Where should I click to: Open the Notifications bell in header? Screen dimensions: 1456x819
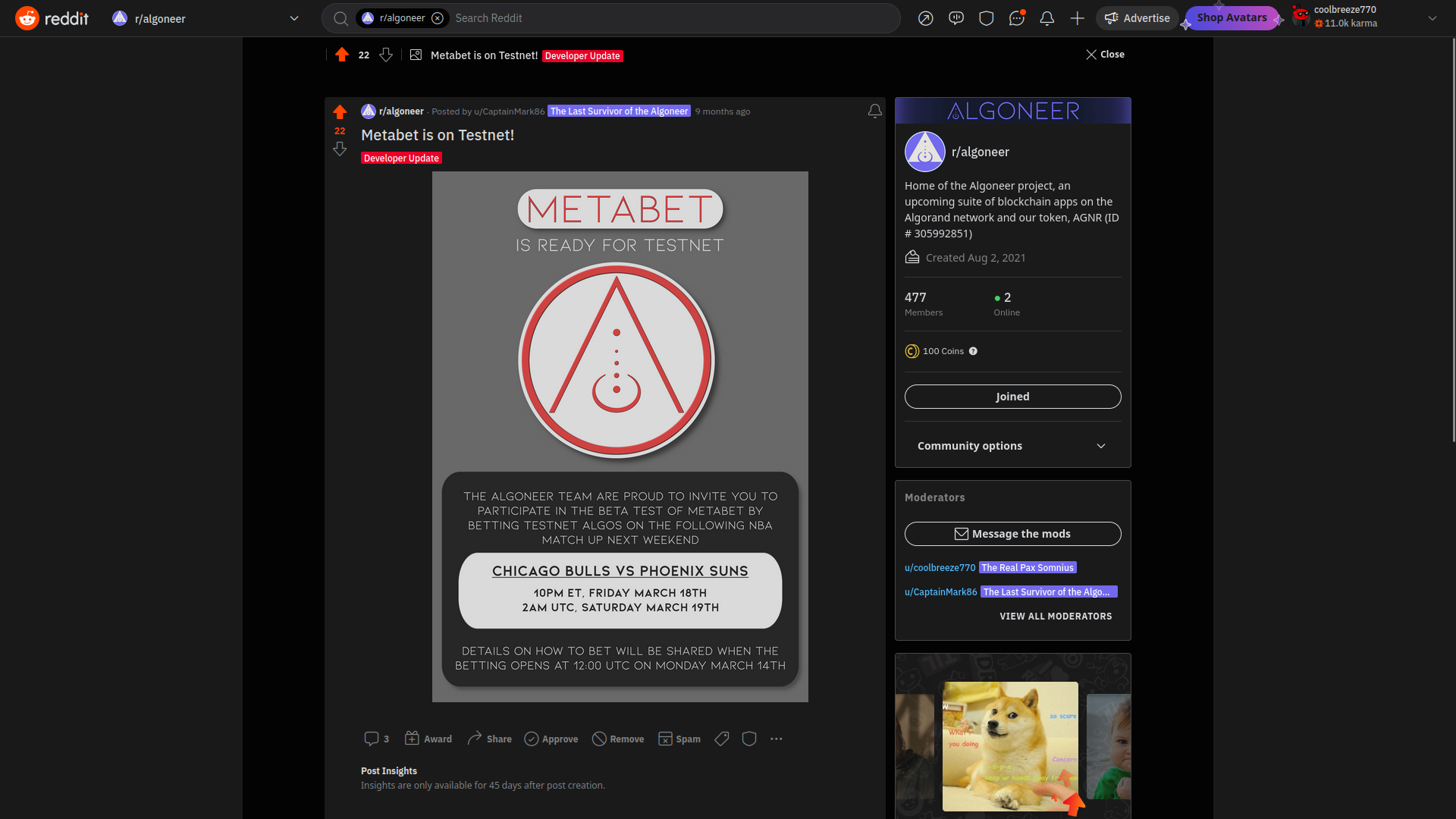[x=1046, y=18]
